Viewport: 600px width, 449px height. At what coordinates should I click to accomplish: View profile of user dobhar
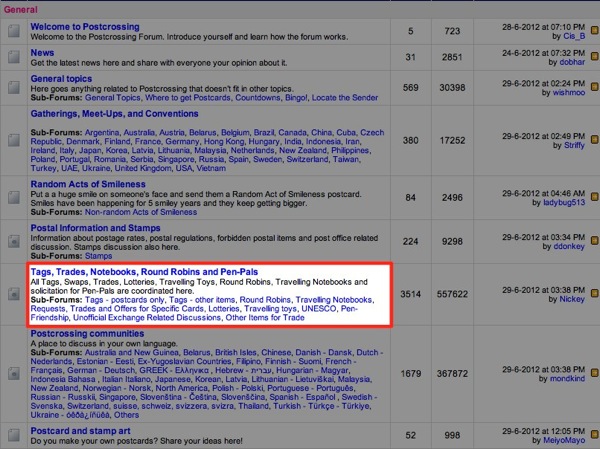tap(572, 62)
